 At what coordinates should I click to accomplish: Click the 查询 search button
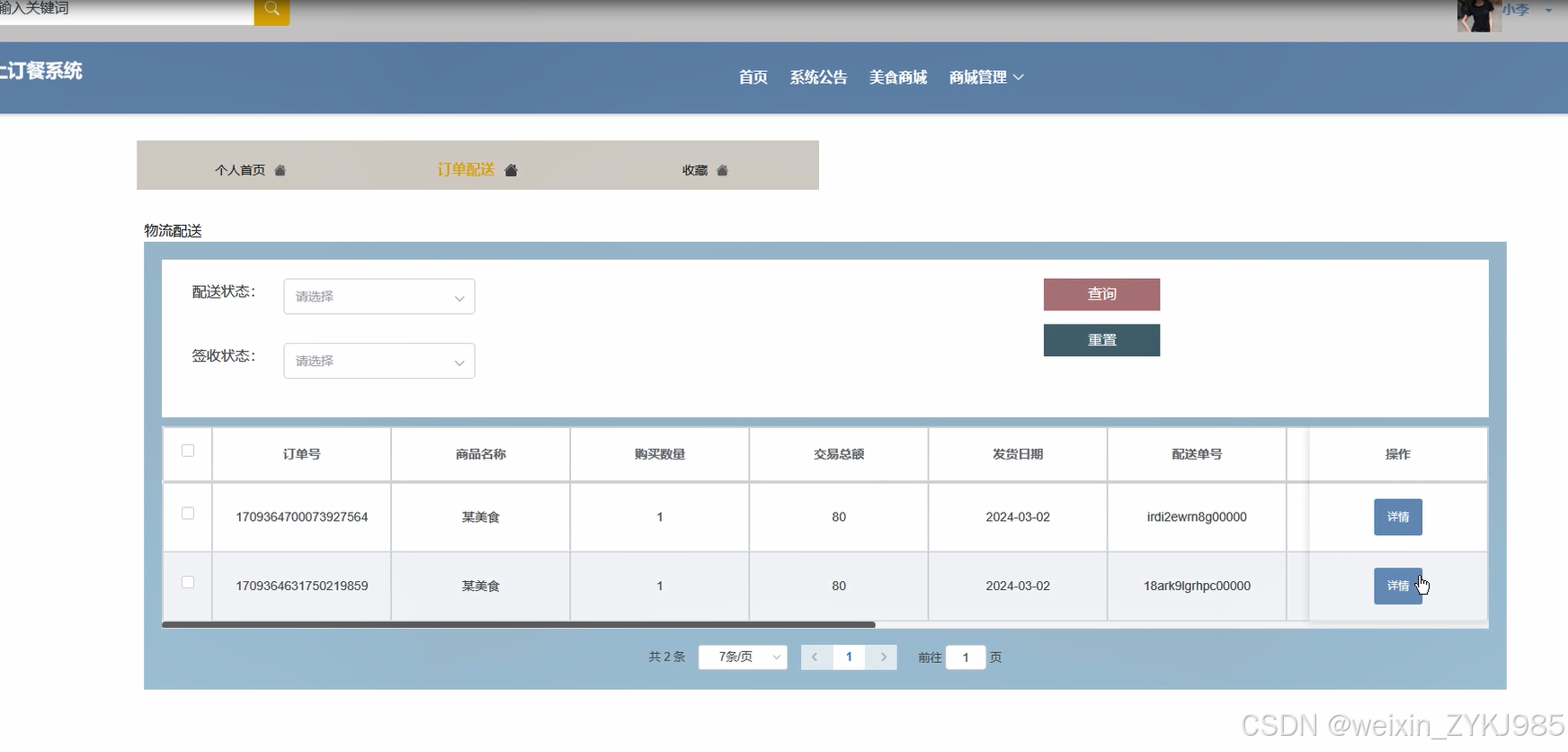(1101, 294)
